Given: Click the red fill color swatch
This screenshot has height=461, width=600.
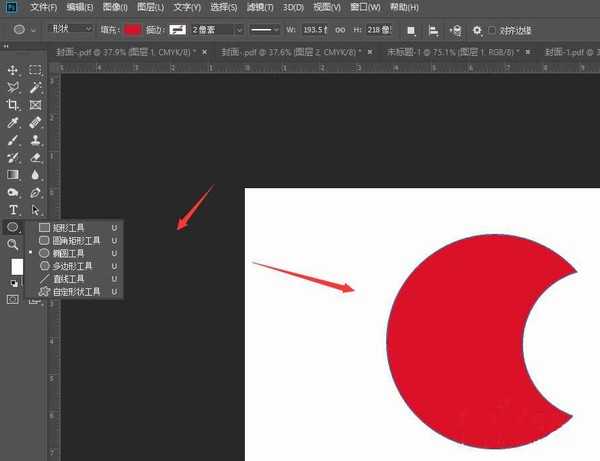Looking at the screenshot, I should [133, 30].
